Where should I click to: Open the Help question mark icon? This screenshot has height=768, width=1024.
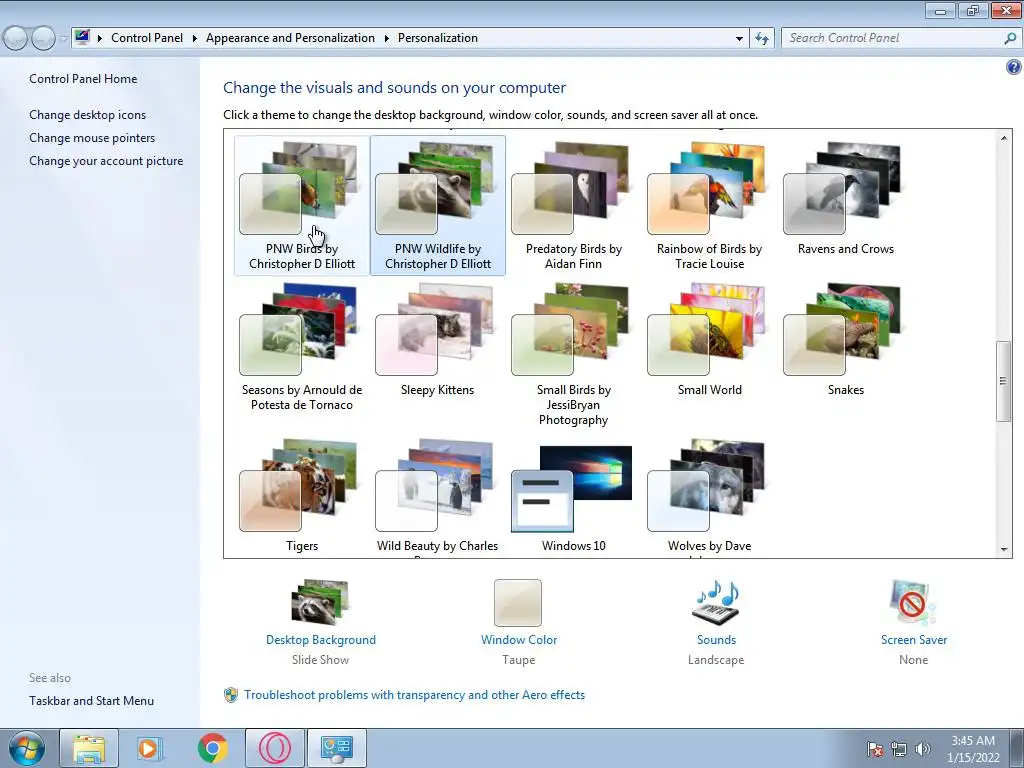[1014, 67]
